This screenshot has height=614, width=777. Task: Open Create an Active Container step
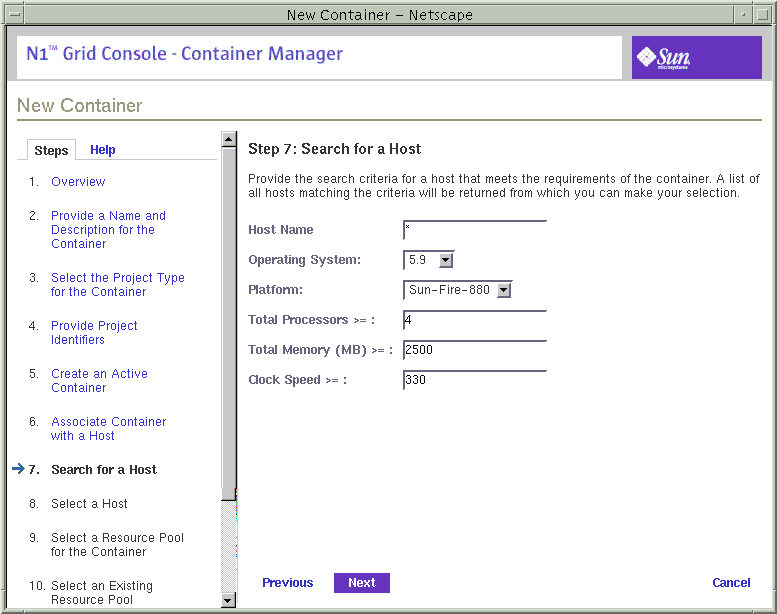click(99, 381)
